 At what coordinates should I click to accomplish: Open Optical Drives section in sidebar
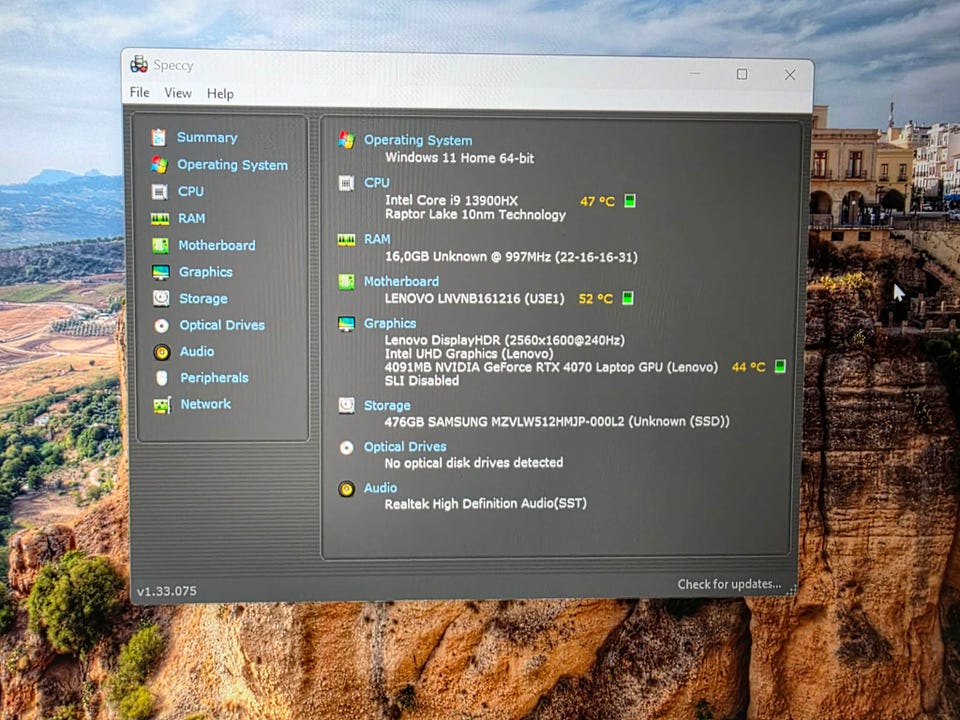[222, 325]
